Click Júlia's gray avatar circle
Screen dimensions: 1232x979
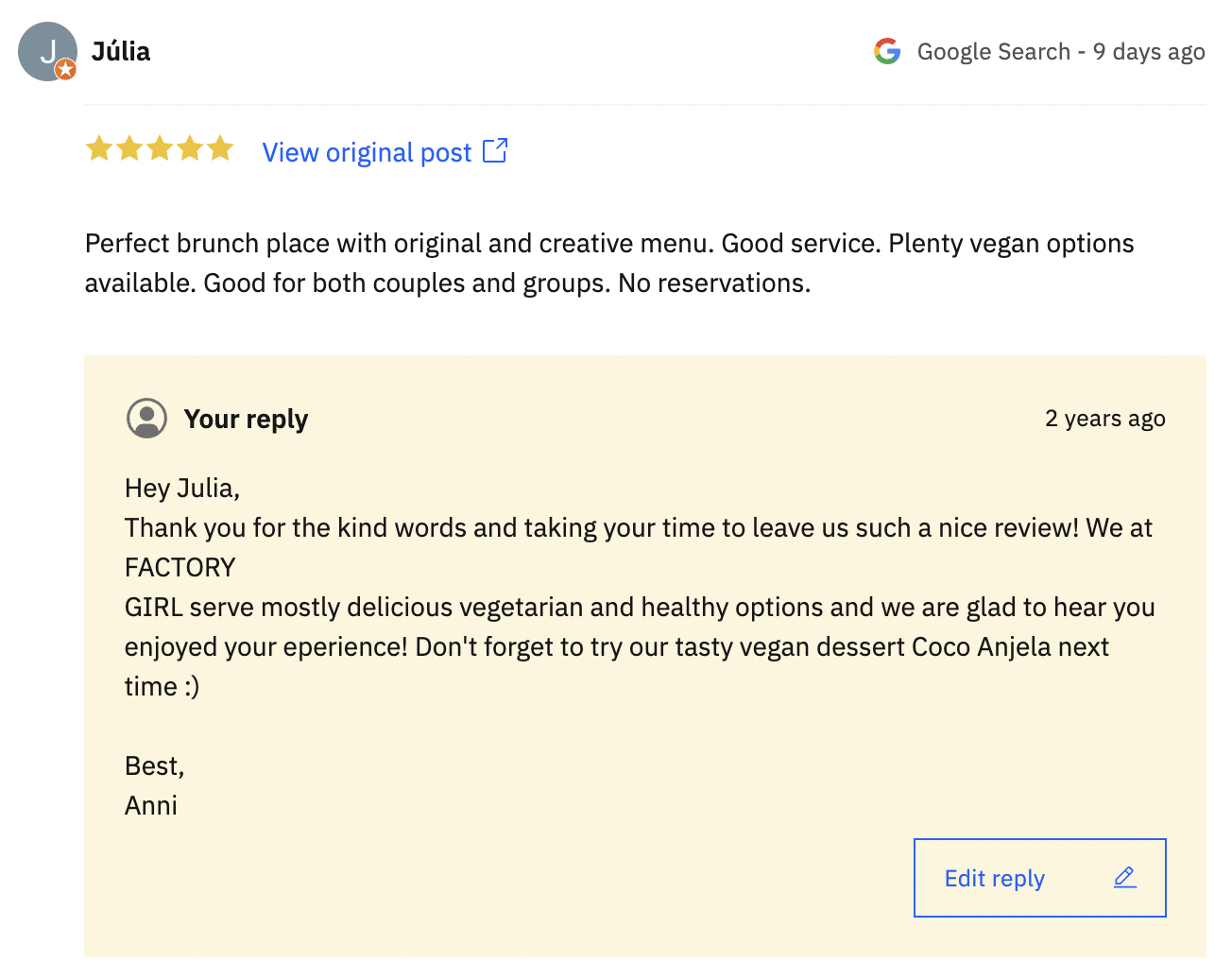(x=47, y=52)
